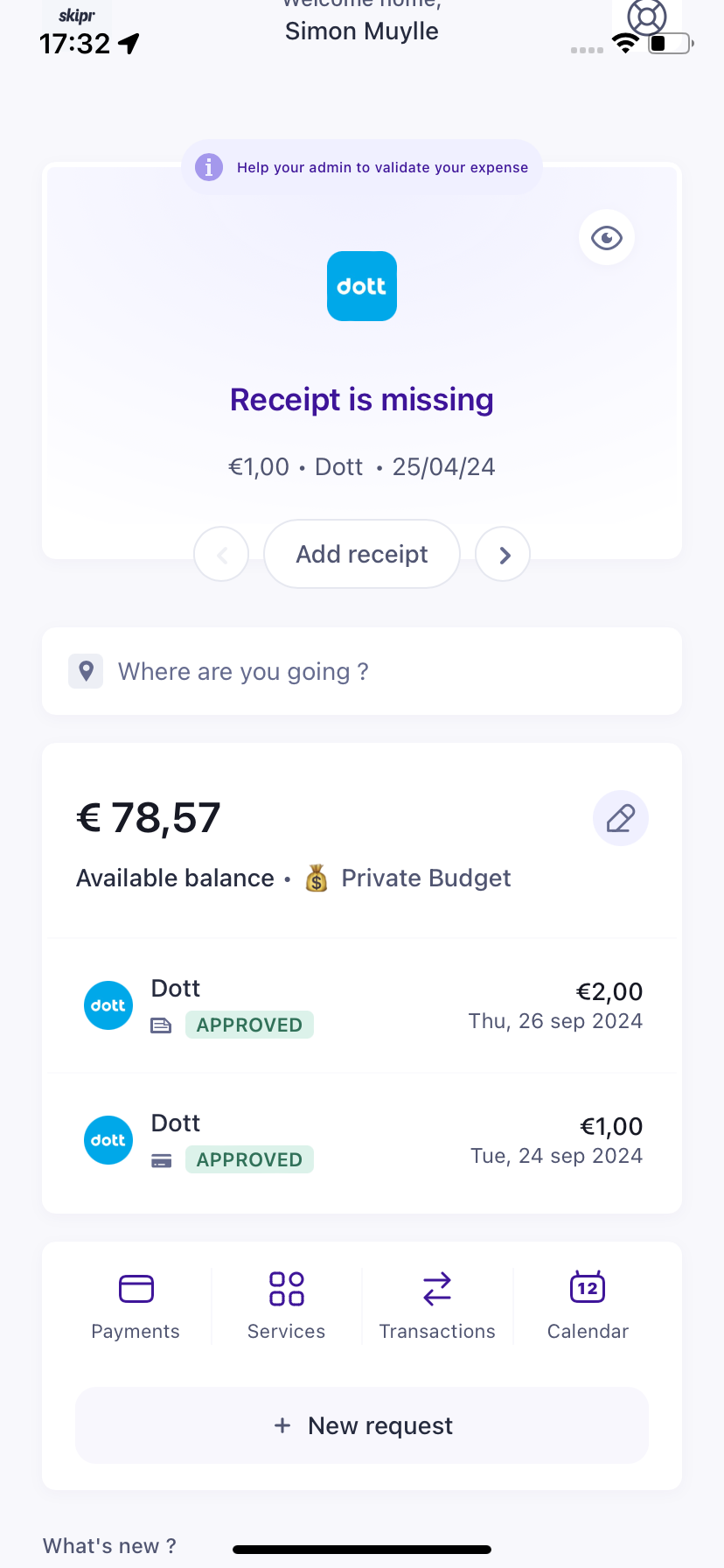724x1568 pixels.
Task: Go to next missing receipt
Action: pyautogui.click(x=503, y=555)
